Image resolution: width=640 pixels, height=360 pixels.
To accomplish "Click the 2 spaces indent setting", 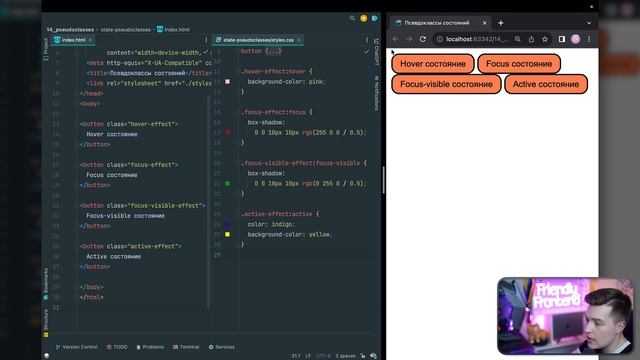I will coord(345,356).
